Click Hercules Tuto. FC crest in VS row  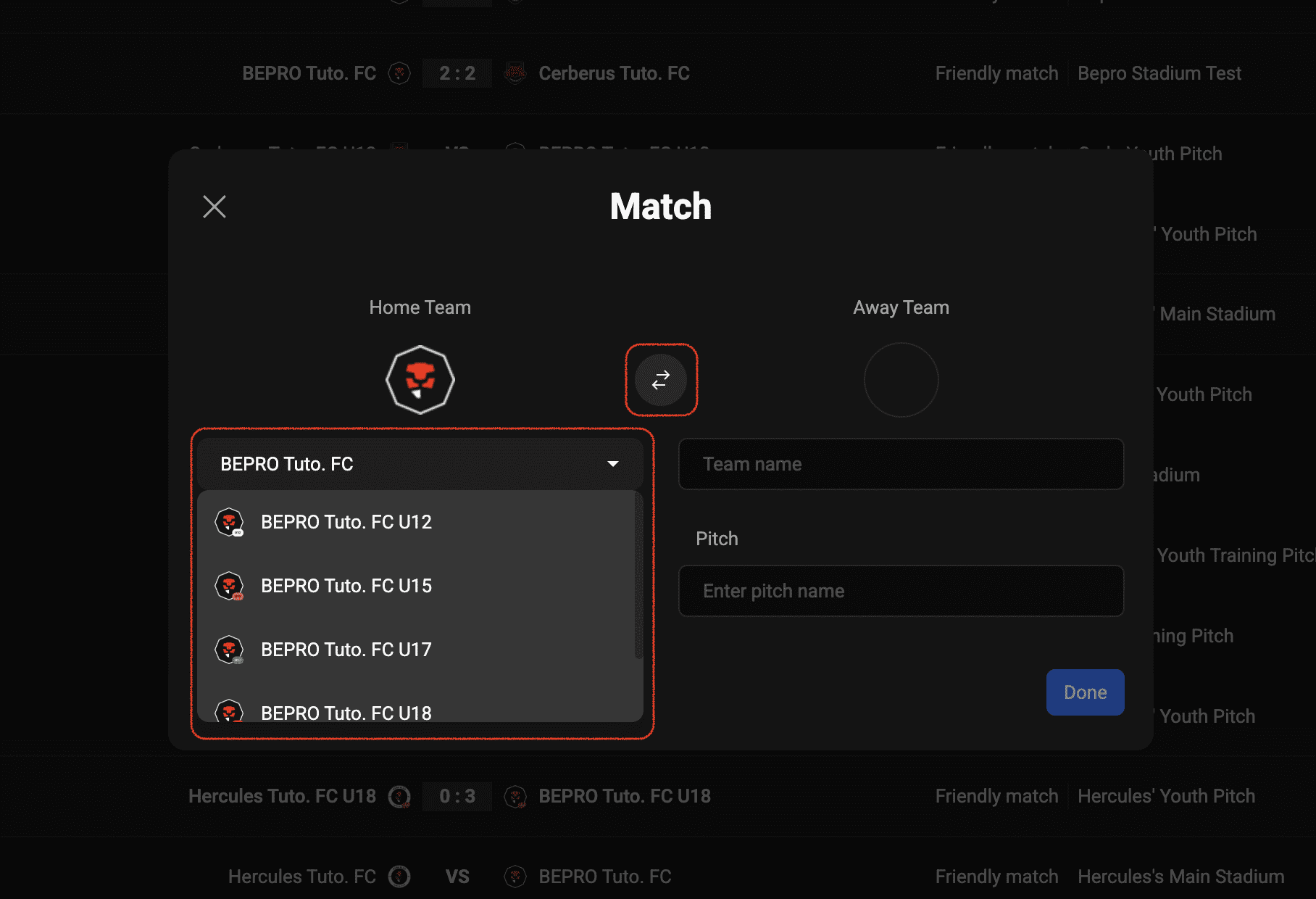point(399,877)
